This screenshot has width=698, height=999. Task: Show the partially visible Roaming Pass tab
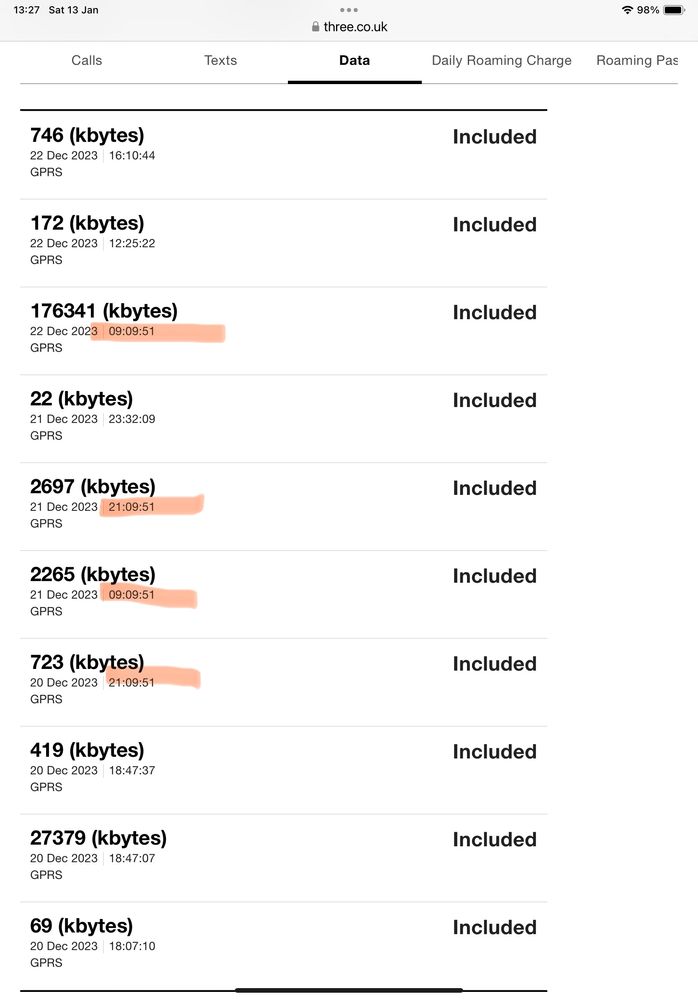(x=637, y=61)
